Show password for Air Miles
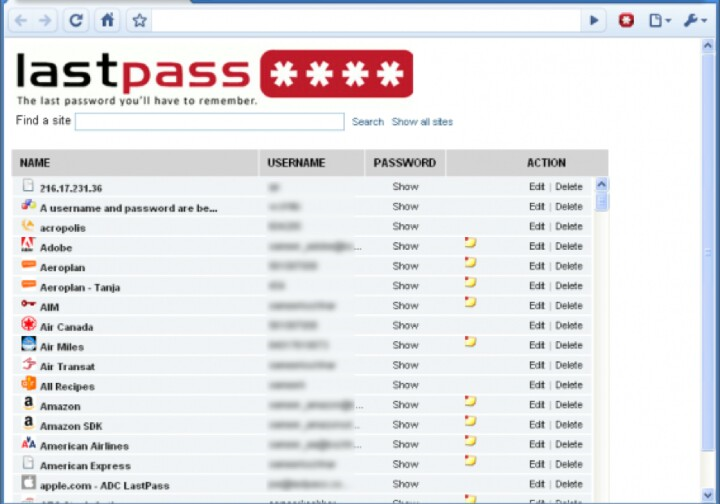Screen dimensions: 720x504 tap(405, 345)
